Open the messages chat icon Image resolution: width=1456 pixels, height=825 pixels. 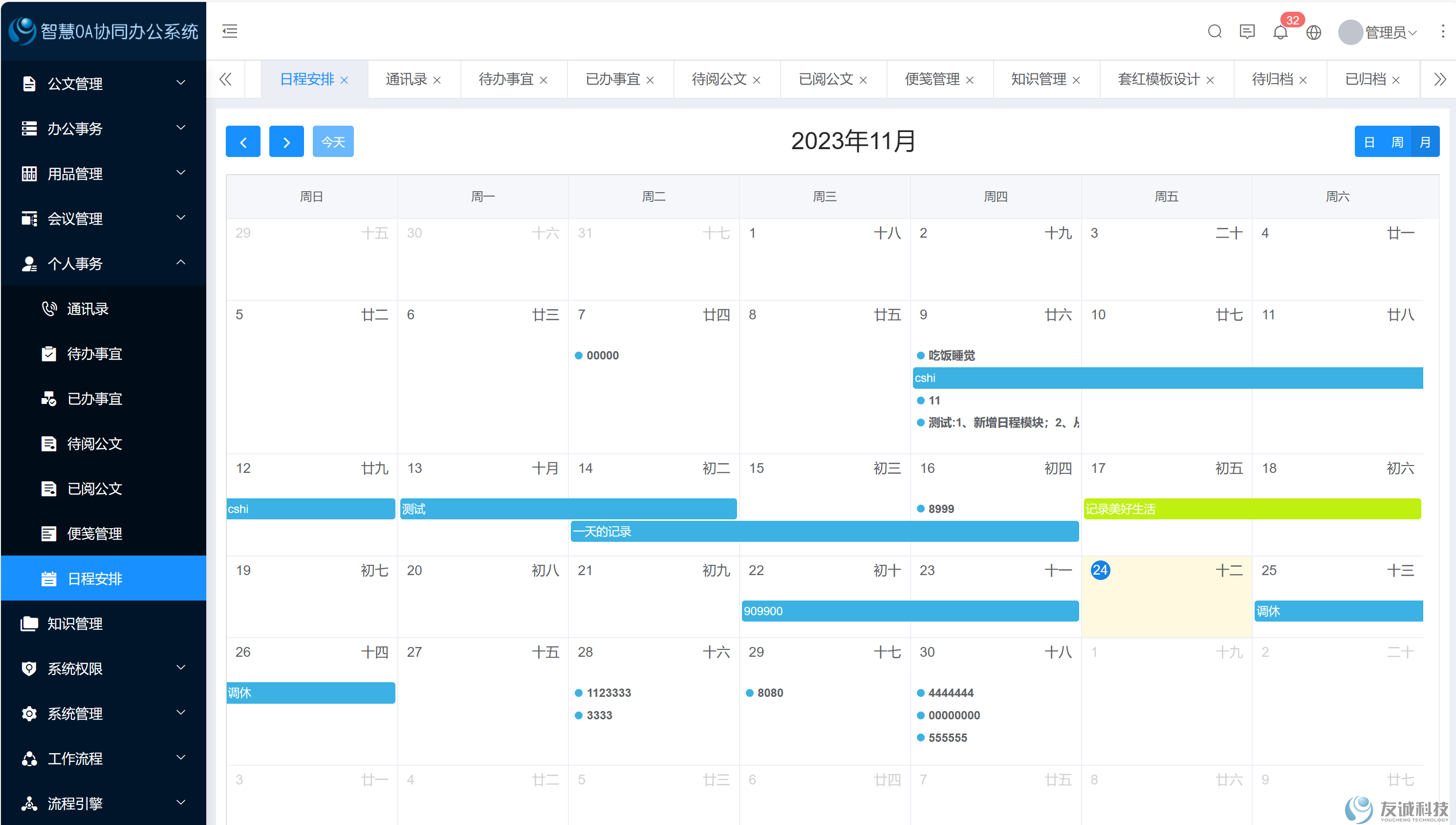[1247, 32]
